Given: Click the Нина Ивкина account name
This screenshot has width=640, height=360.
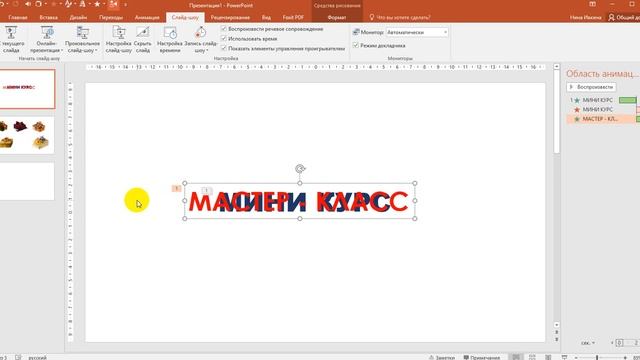Looking at the screenshot, I should pos(585,17).
